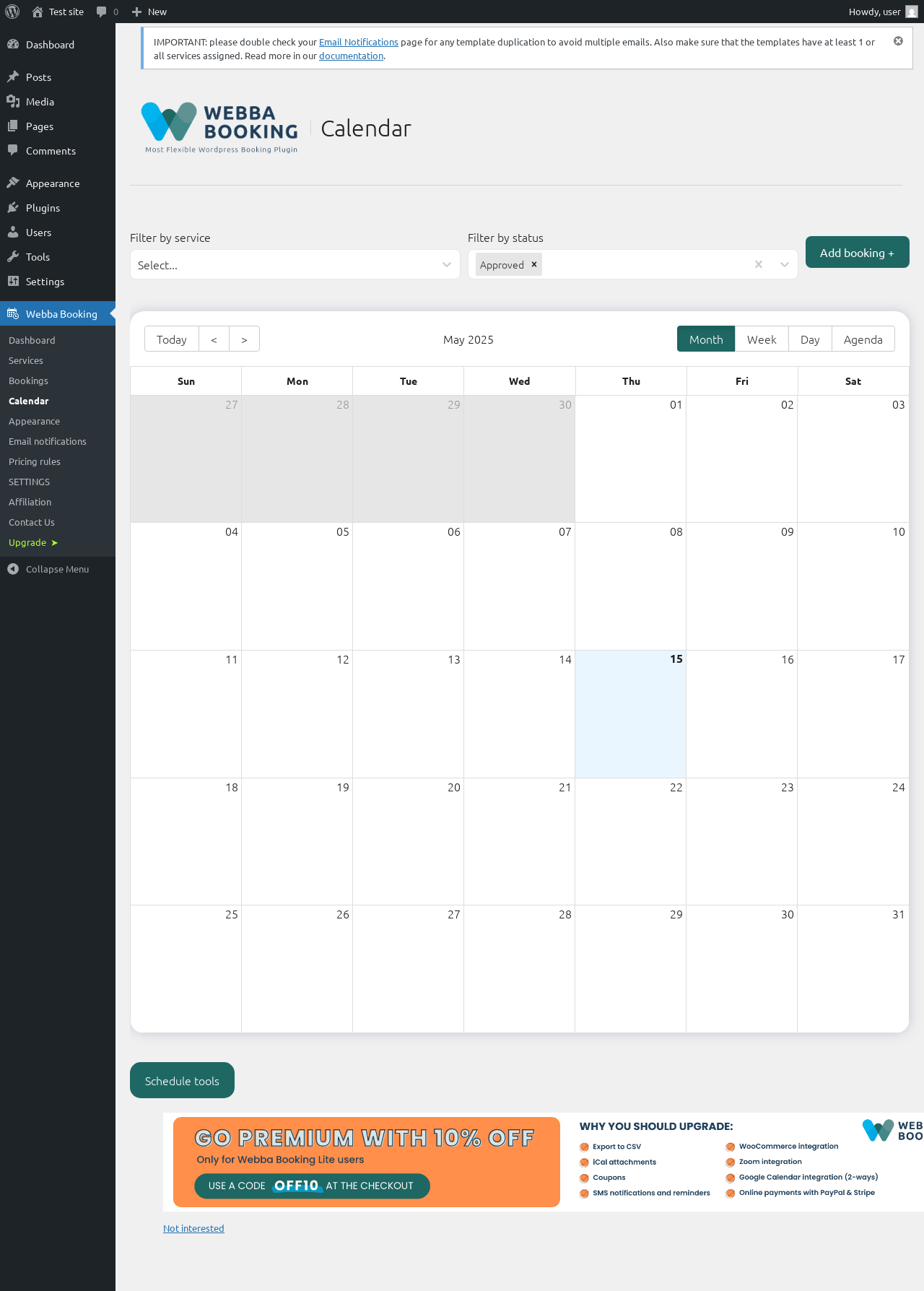Click the Add booking + button
The width and height of the screenshot is (924, 1291).
pos(858,252)
